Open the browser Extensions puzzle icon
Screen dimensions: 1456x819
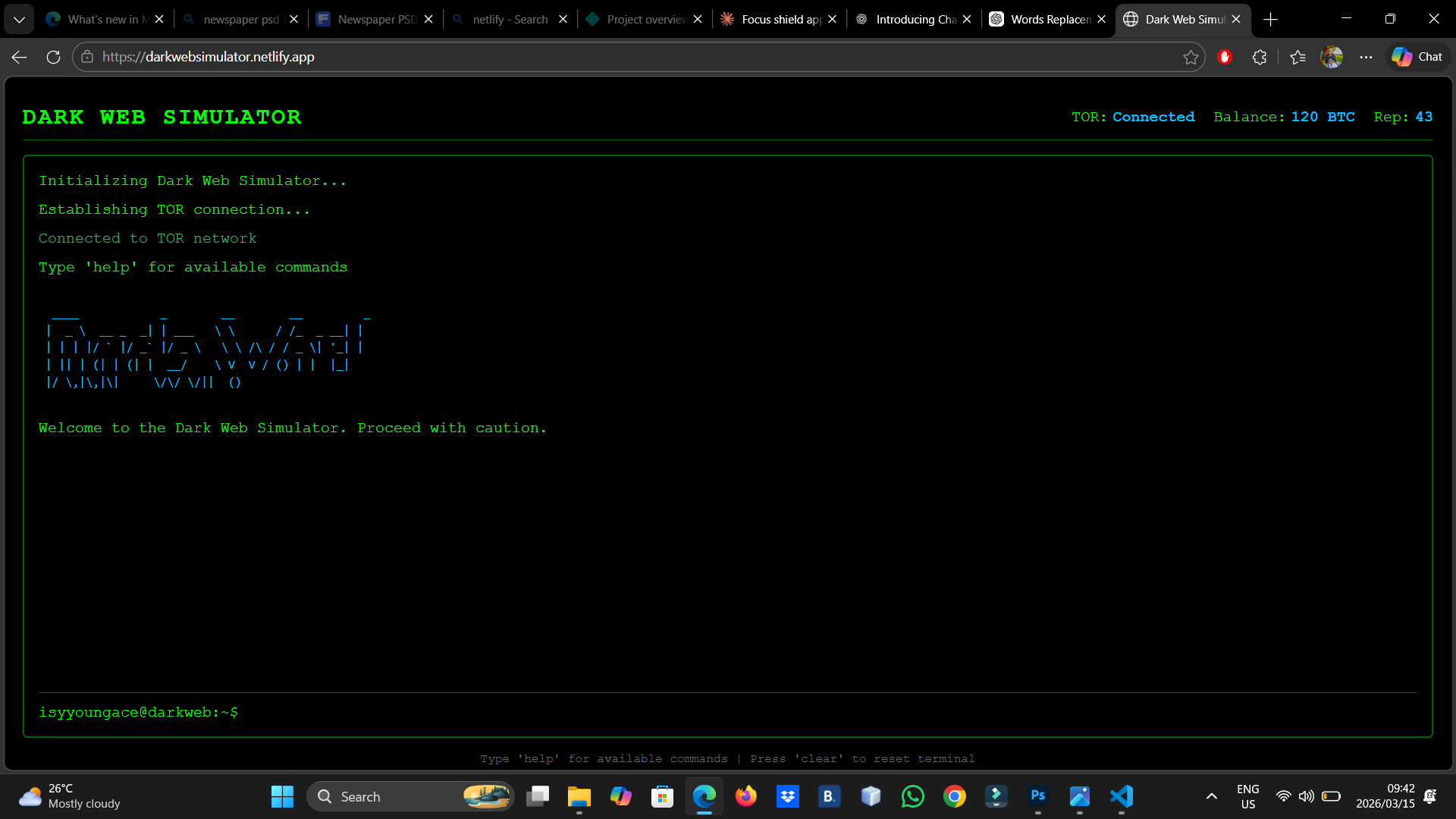coord(1260,56)
